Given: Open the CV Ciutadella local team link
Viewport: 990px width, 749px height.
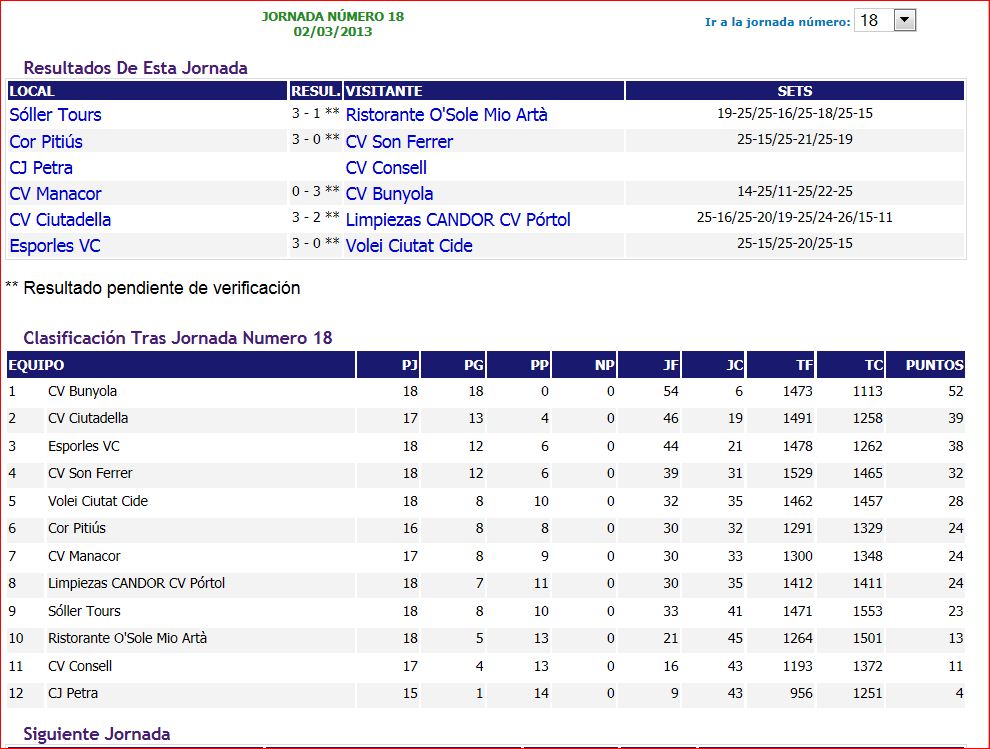Looking at the screenshot, I should (60, 220).
